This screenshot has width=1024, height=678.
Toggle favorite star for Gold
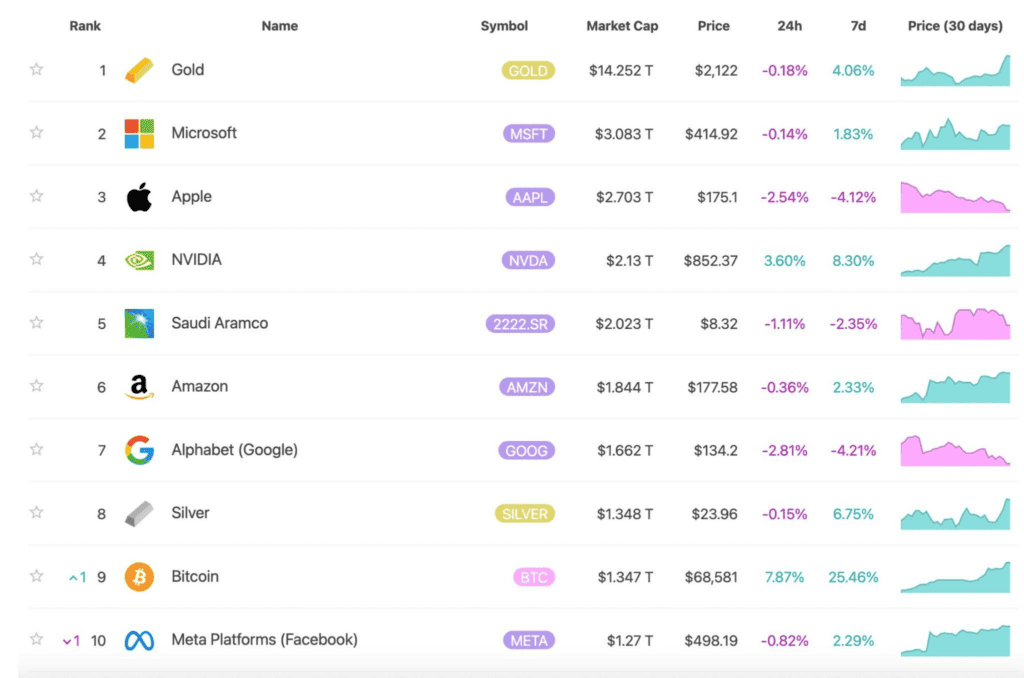pos(37,69)
